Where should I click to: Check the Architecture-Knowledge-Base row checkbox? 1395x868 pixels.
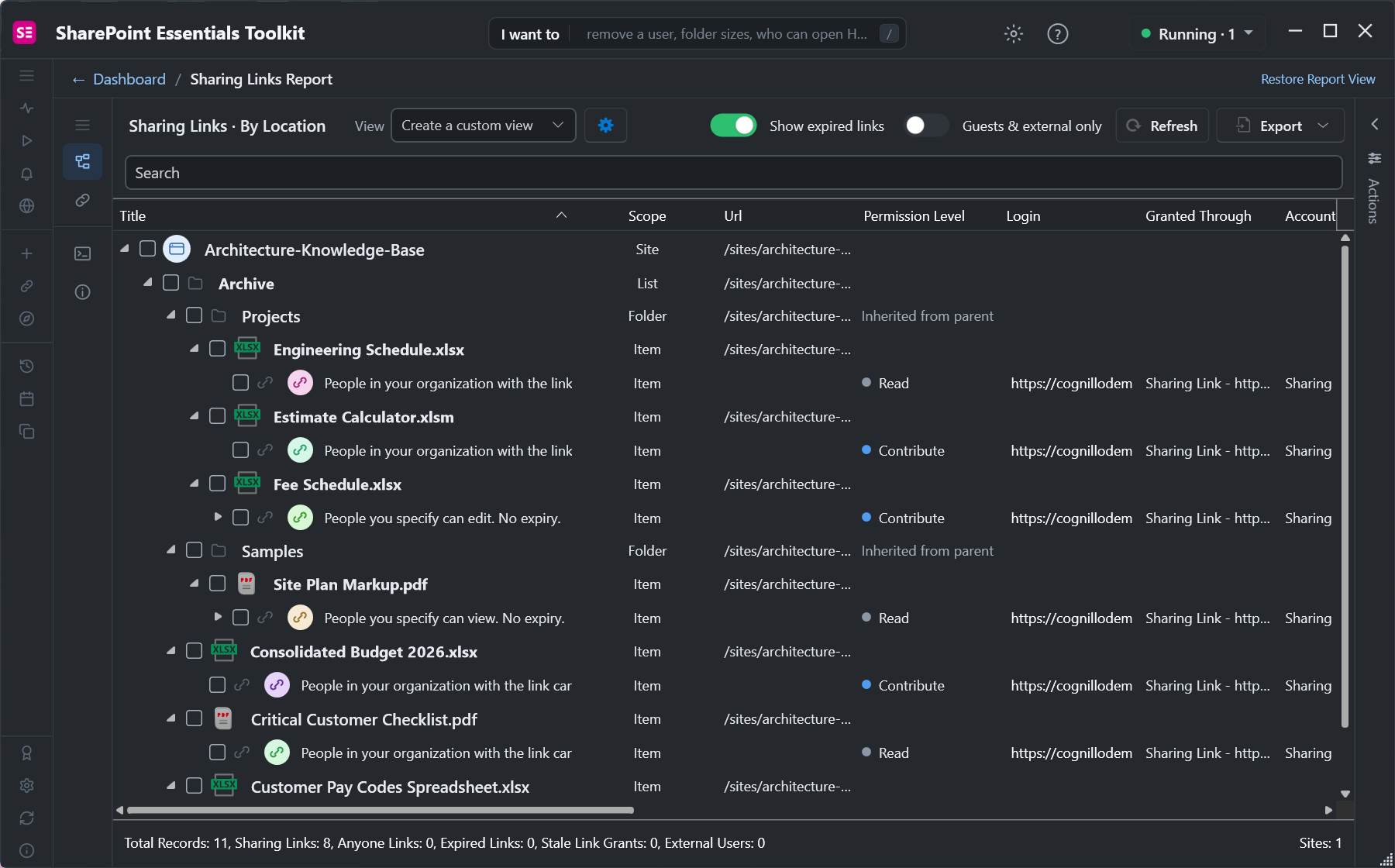coord(147,249)
